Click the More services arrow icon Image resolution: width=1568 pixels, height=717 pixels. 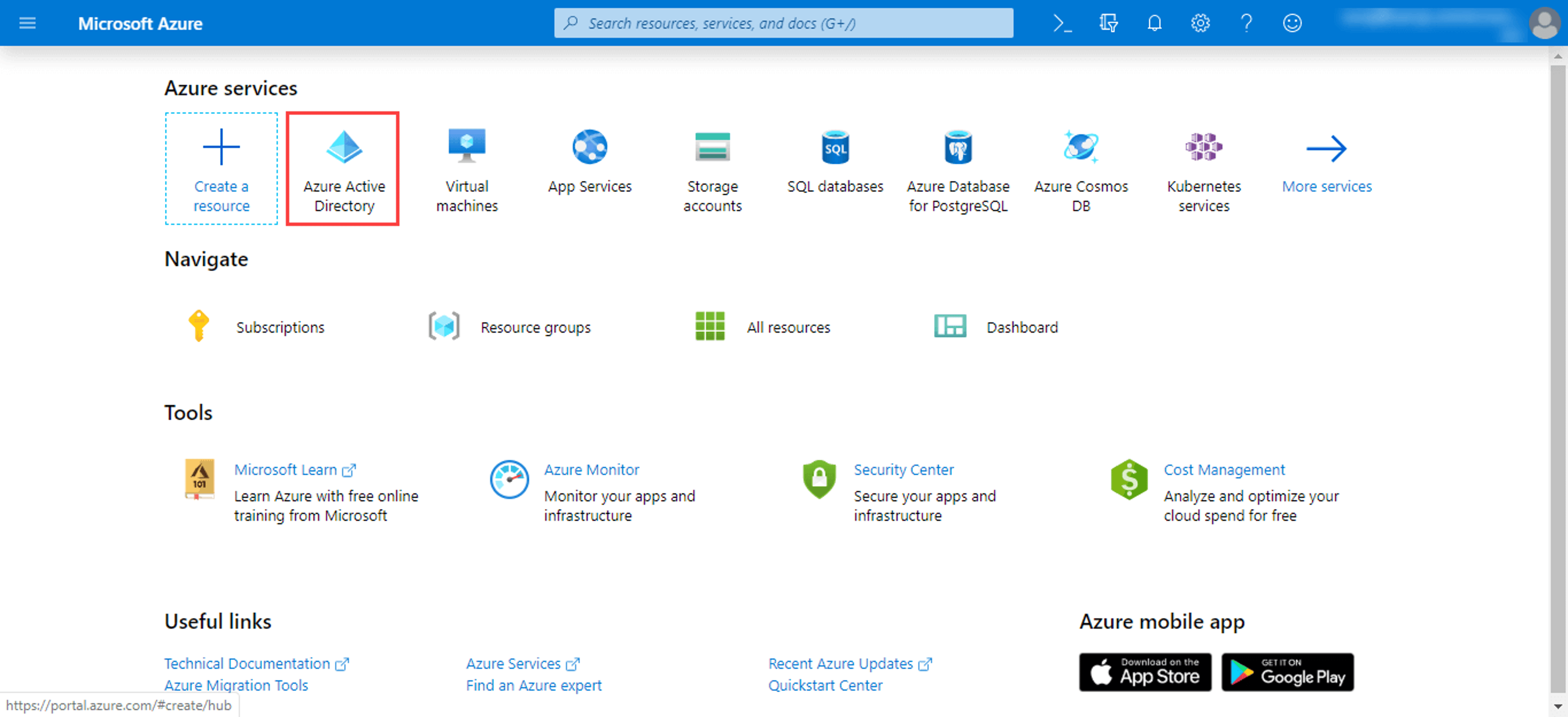coord(1326,149)
